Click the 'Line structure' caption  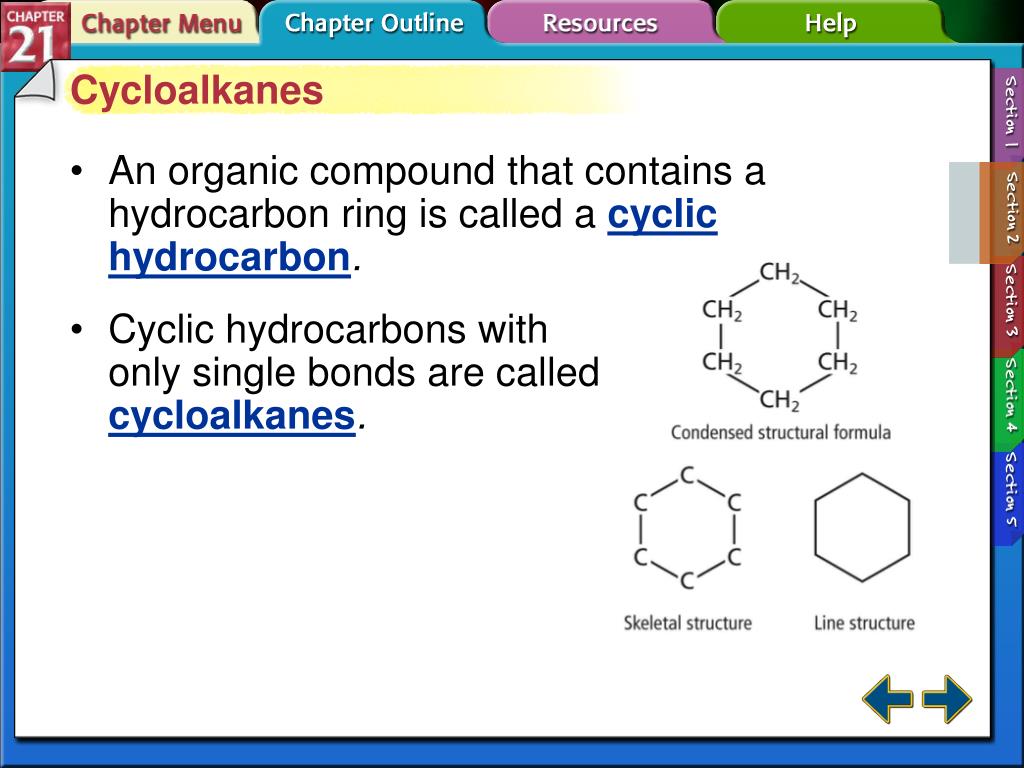coord(864,622)
